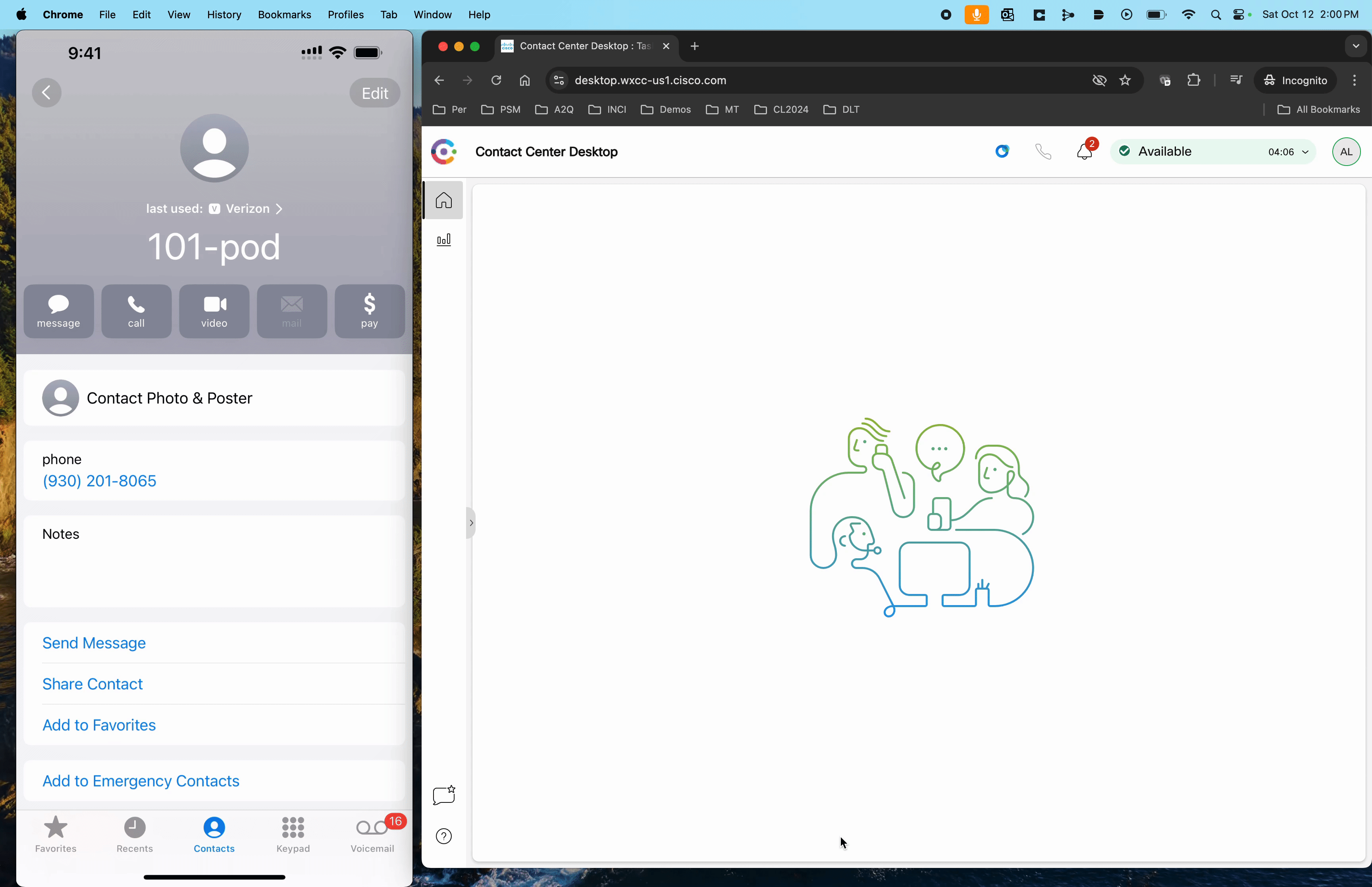Click the Webex app icon in header
This screenshot has height=887, width=1372.
(1002, 152)
